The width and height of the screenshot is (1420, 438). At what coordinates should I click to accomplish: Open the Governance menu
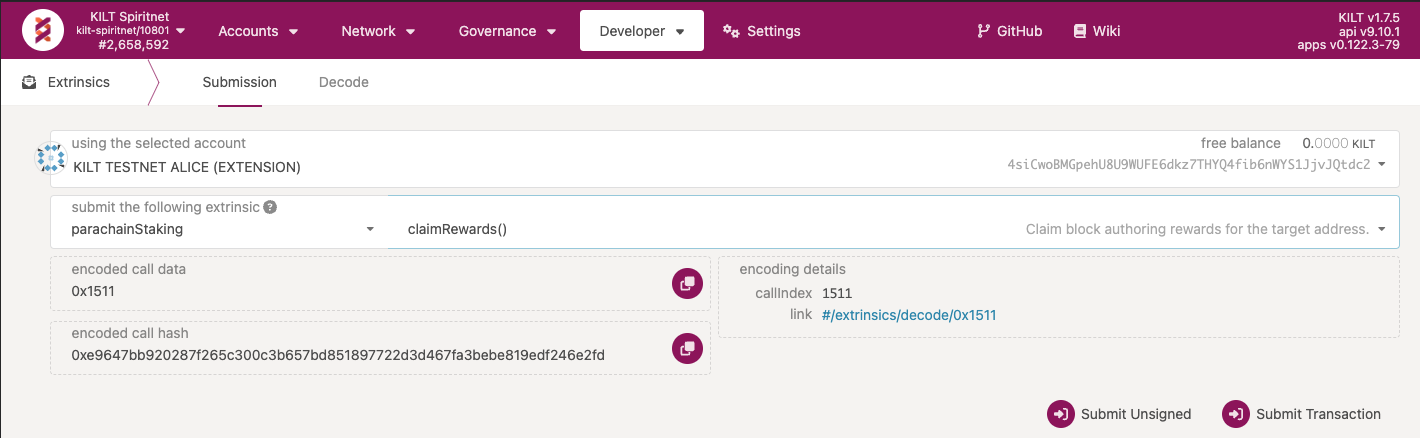coord(507,31)
